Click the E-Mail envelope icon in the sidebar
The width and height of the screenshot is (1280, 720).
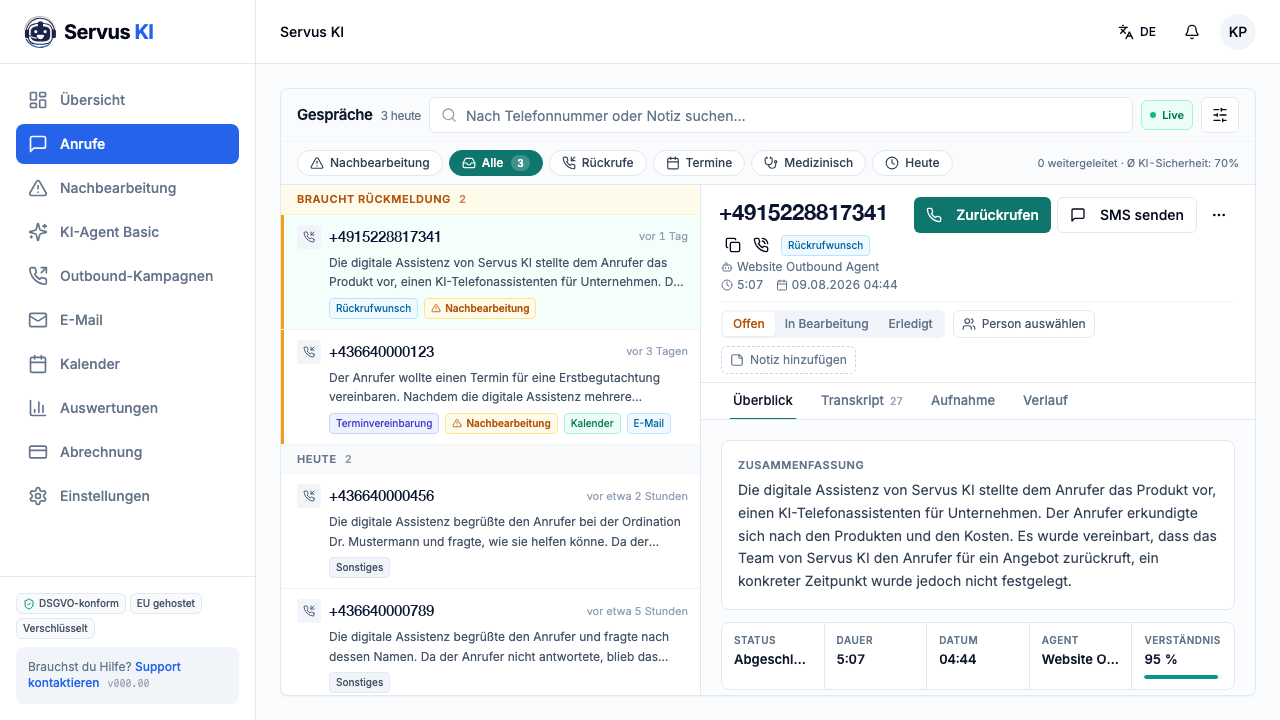(38, 320)
